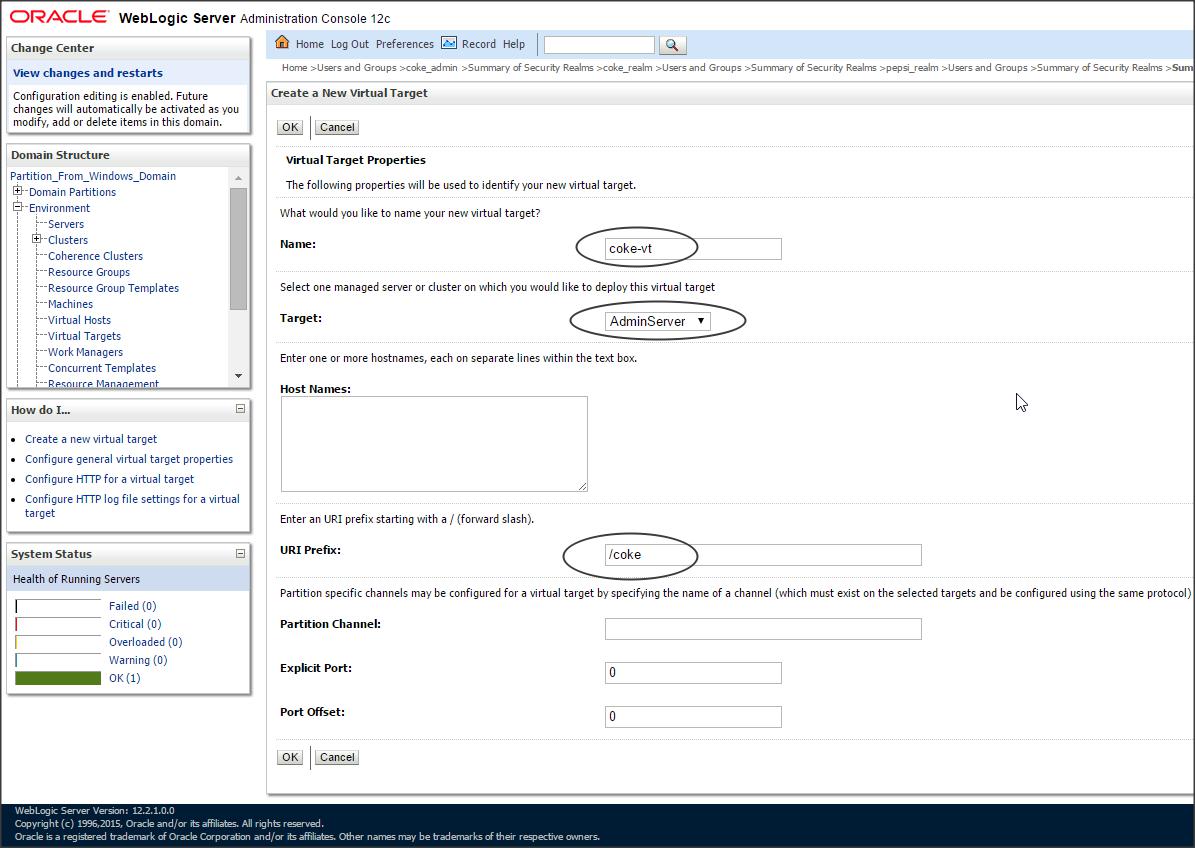Click the Domain Structure scrollbar thumb
The width and height of the screenshot is (1195, 848).
coord(239,249)
